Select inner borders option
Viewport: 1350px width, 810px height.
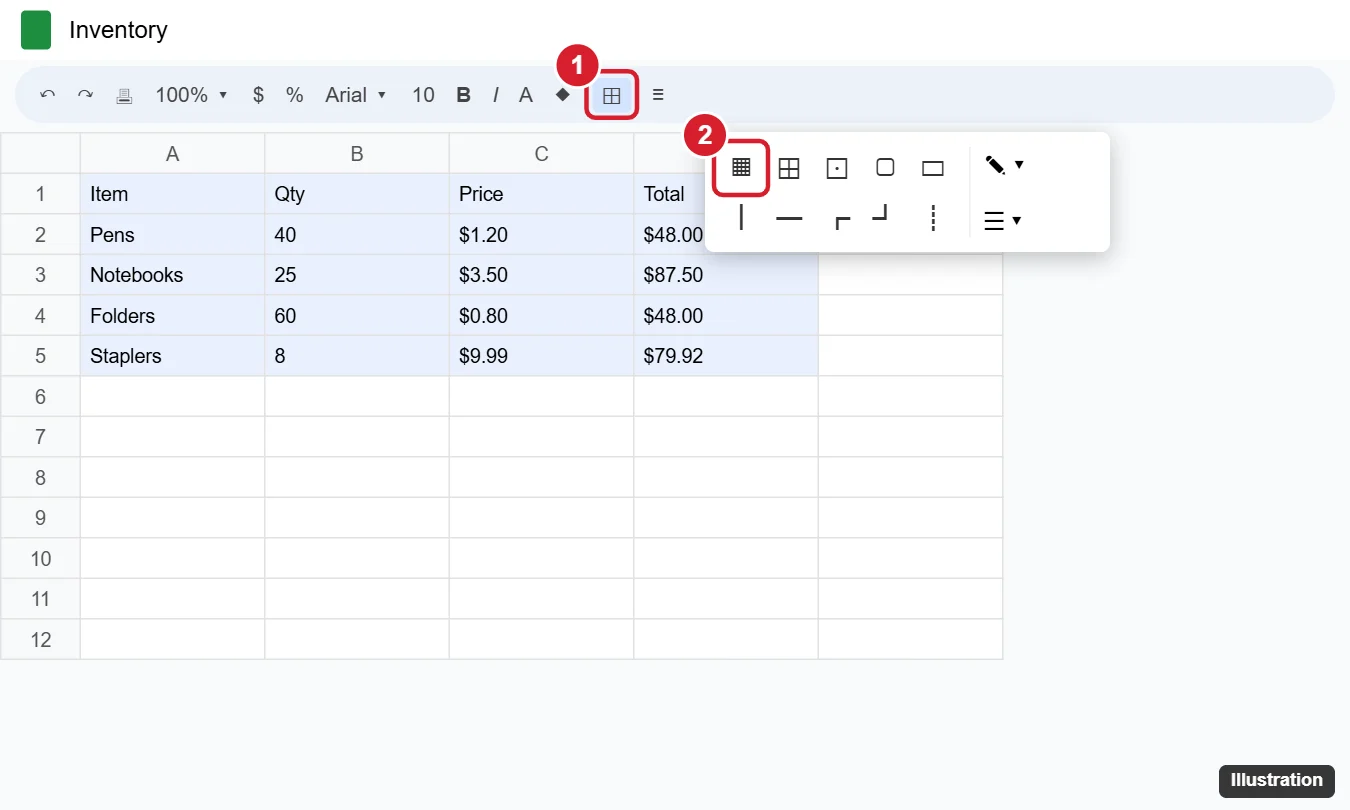789,168
